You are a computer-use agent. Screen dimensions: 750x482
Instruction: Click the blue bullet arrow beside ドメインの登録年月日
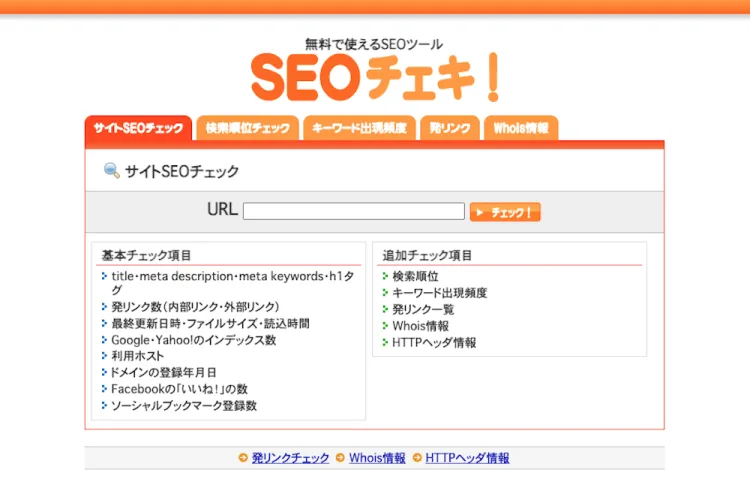pos(104,372)
